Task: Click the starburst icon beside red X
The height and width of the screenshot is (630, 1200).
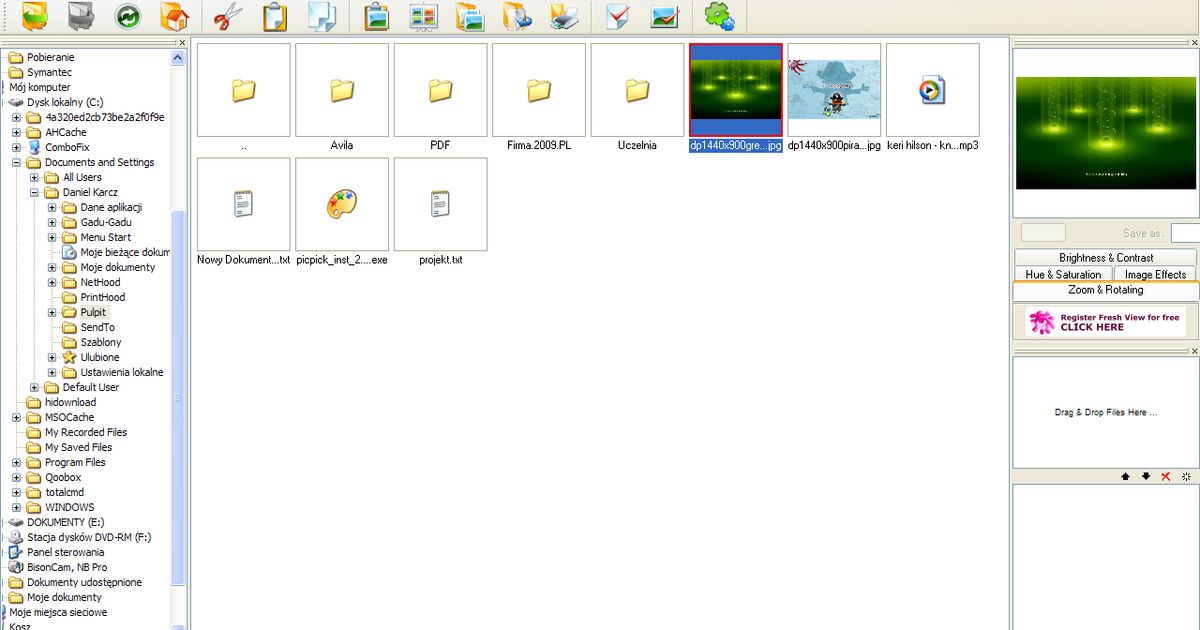Action: click(1186, 477)
